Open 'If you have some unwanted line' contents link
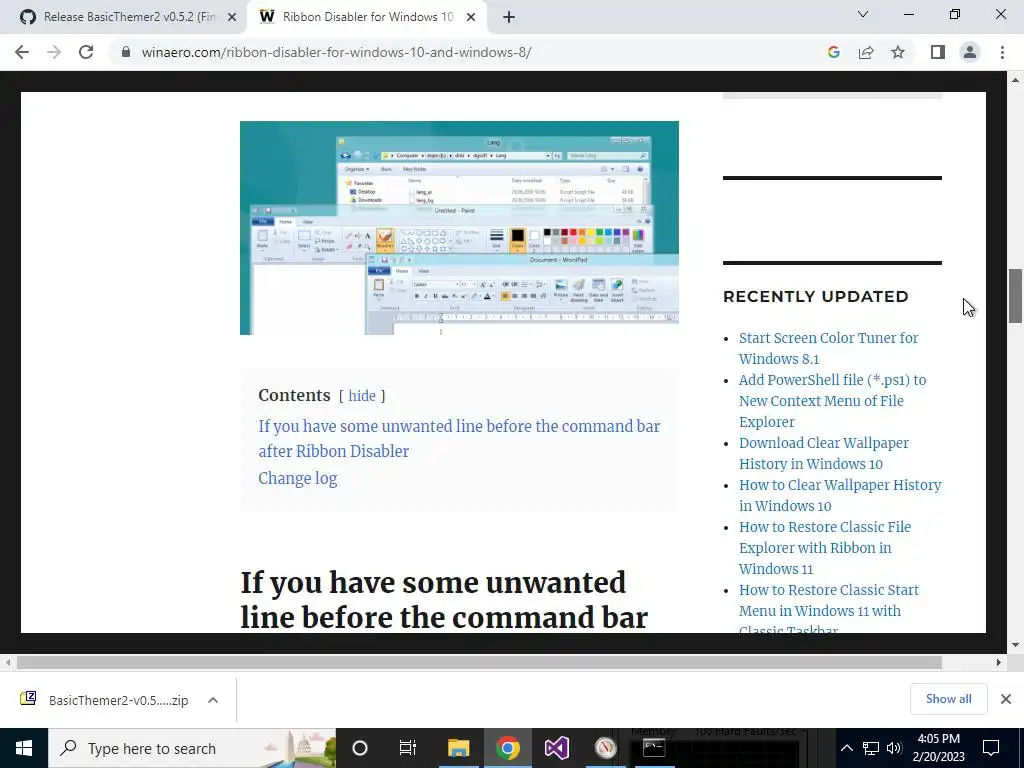The image size is (1024, 768). click(459, 438)
